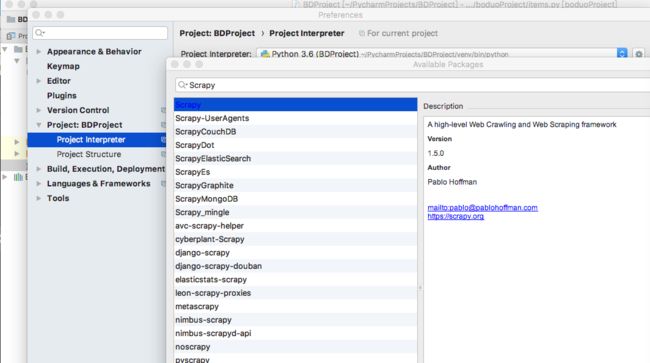Select ScrapyElasticSearch package
Viewport: 650px width, 363px height.
tap(296, 158)
